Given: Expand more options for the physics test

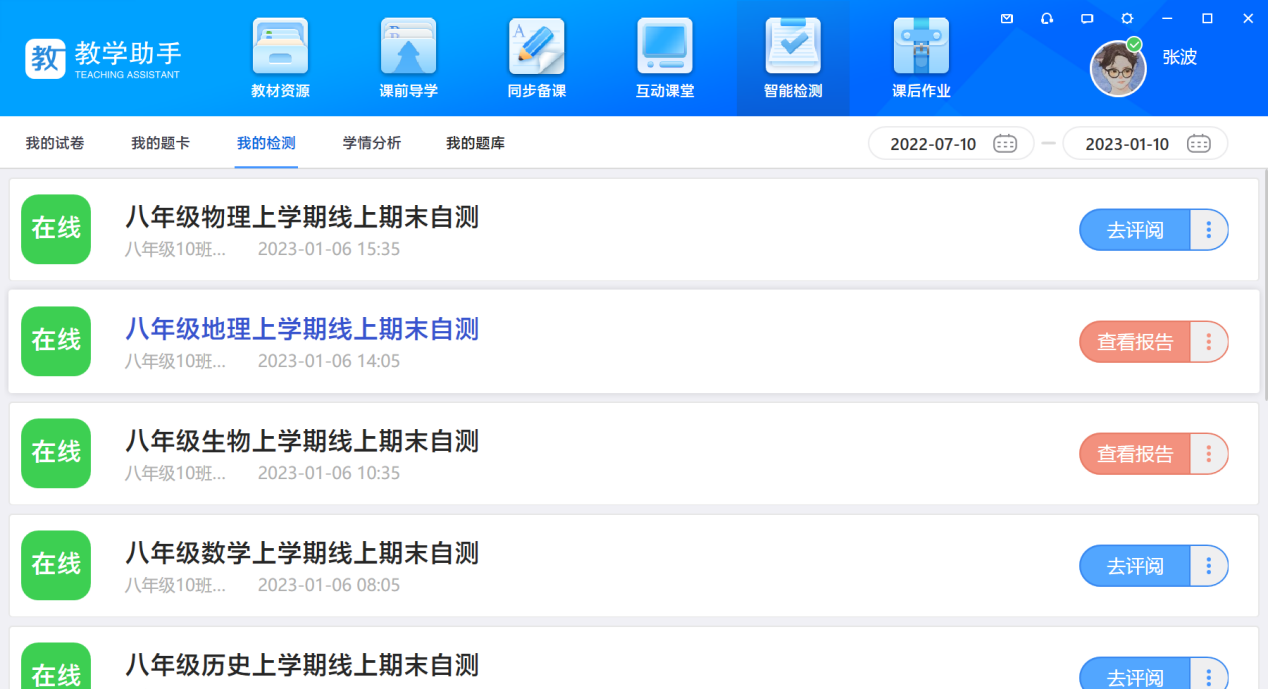Looking at the screenshot, I should [x=1209, y=230].
